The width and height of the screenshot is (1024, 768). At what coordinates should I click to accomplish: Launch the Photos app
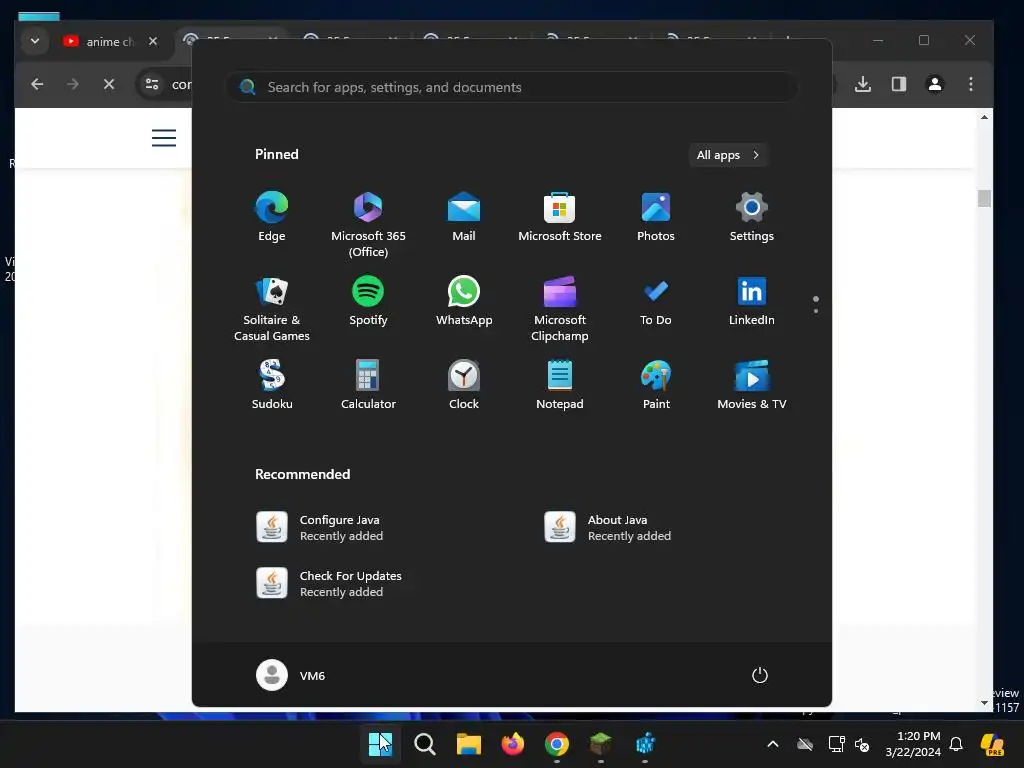point(656,216)
